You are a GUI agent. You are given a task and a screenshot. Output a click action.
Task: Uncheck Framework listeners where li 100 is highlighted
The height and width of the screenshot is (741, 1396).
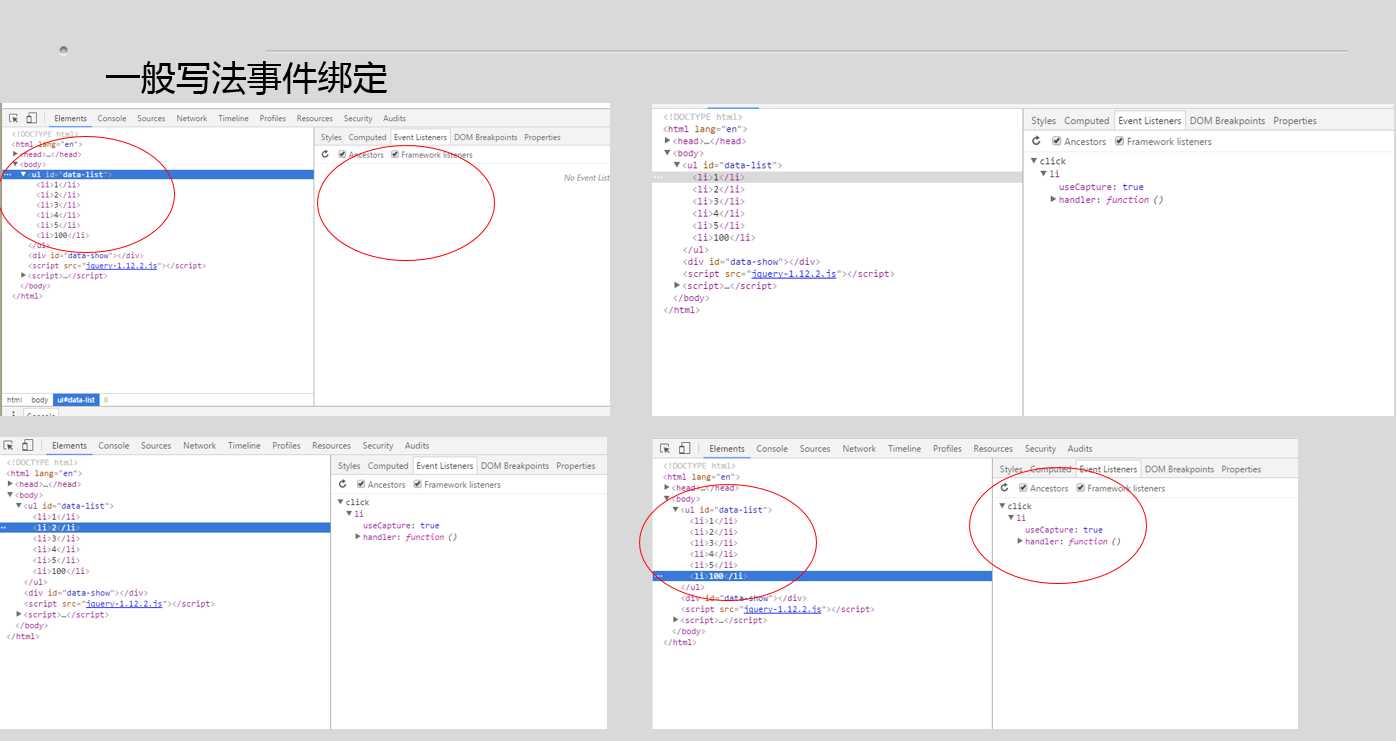click(1080, 488)
